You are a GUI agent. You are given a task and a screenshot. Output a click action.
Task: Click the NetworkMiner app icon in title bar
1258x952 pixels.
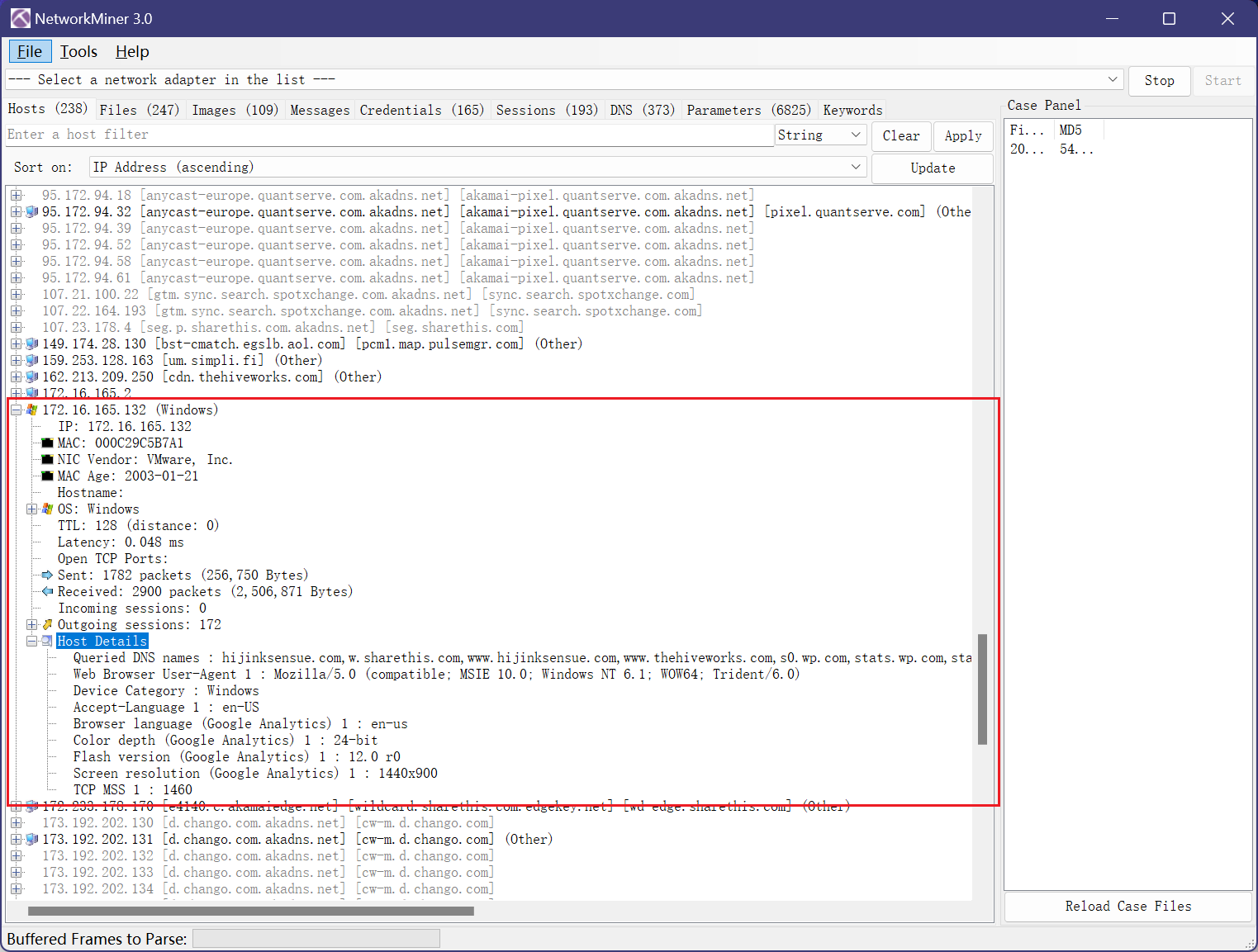point(20,18)
